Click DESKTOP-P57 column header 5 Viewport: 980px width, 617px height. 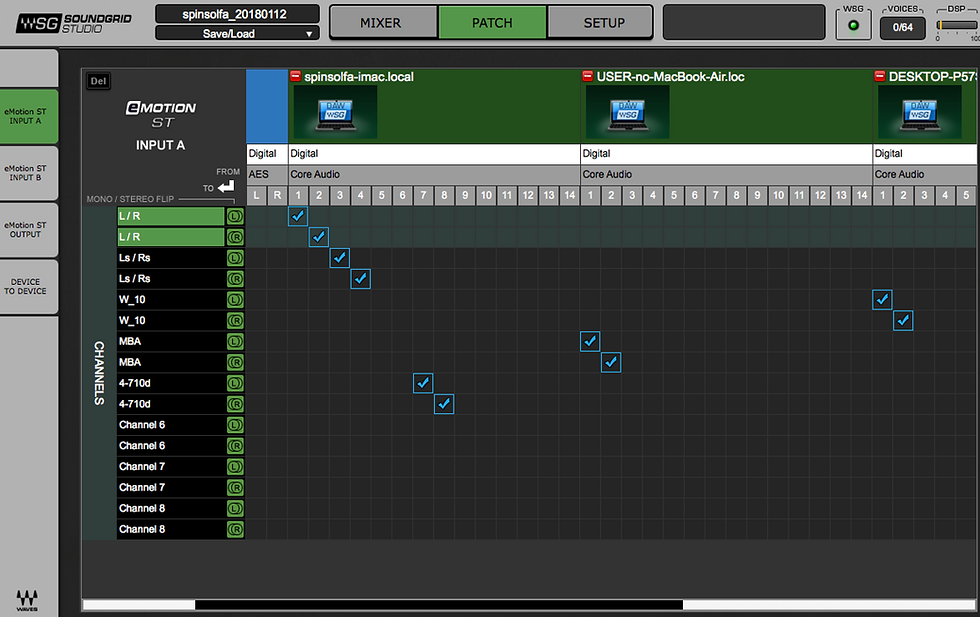(966, 195)
